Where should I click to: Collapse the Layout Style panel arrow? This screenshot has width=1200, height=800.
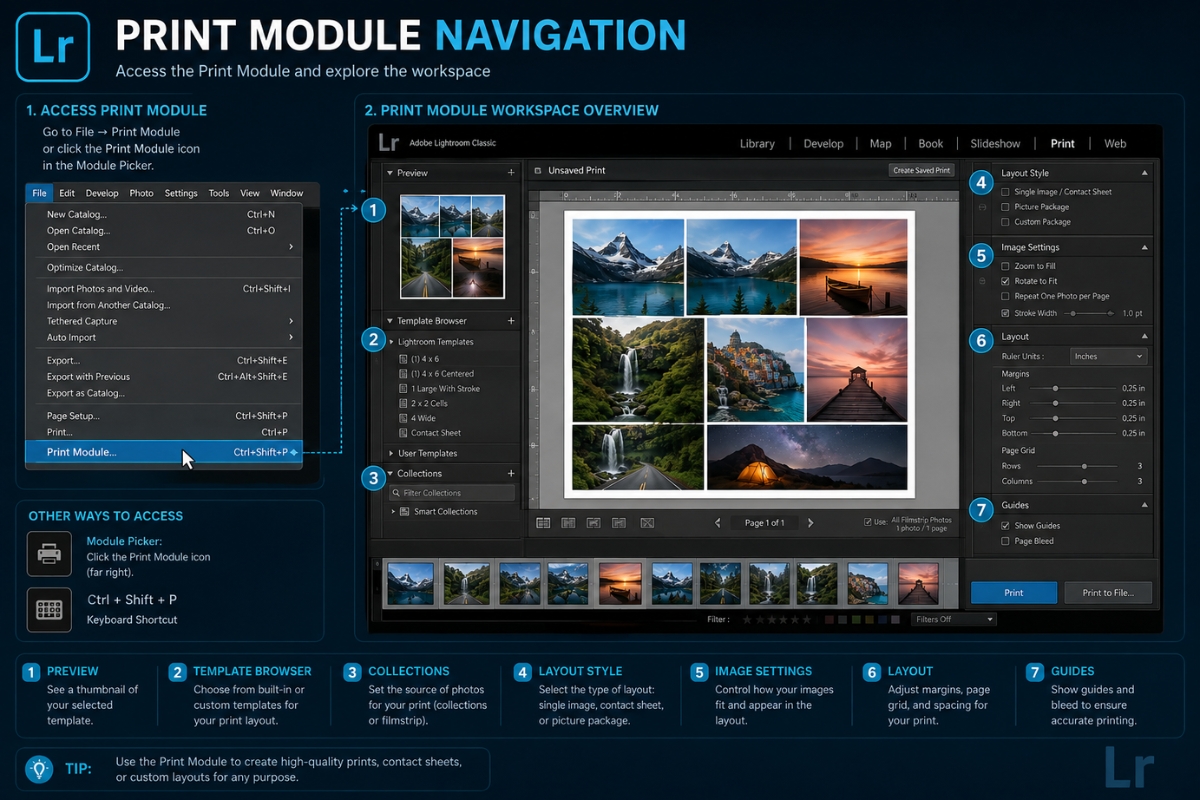coord(1144,173)
